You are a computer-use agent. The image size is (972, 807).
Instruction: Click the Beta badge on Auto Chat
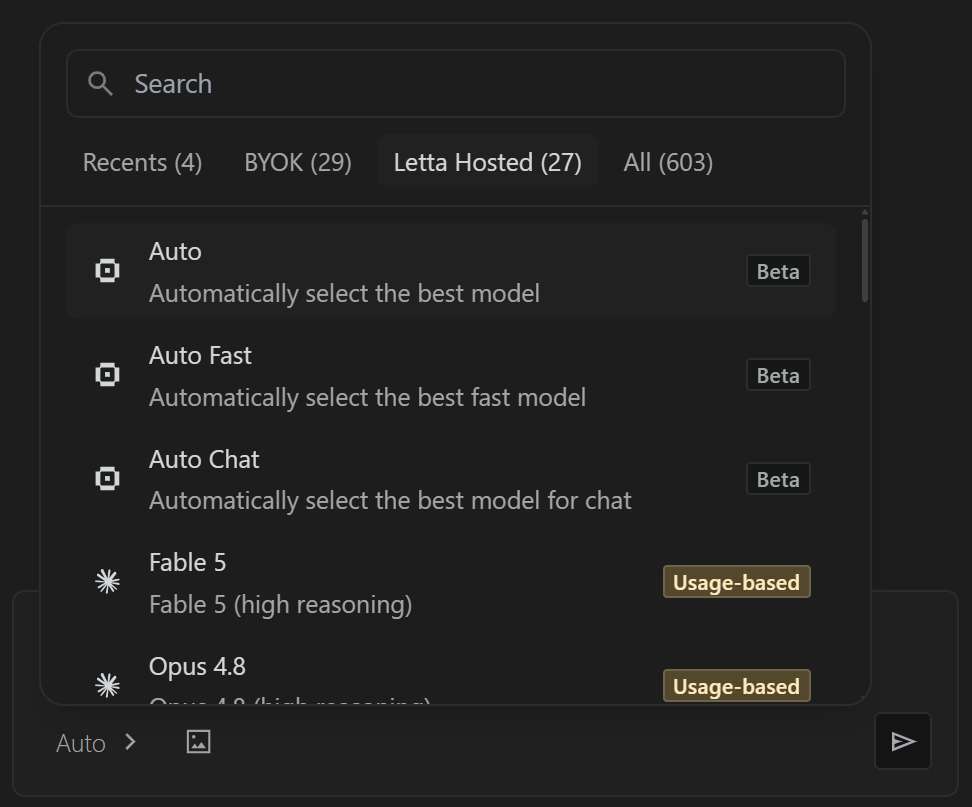pyautogui.click(x=778, y=479)
